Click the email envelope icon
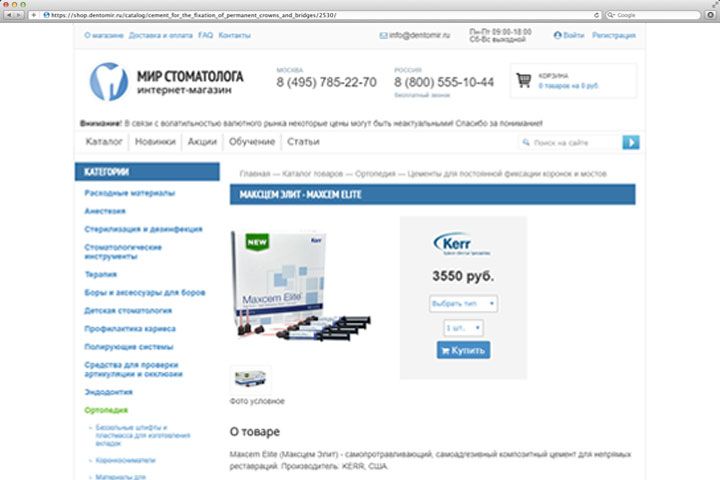Image resolution: width=720 pixels, height=480 pixels. pyautogui.click(x=383, y=35)
